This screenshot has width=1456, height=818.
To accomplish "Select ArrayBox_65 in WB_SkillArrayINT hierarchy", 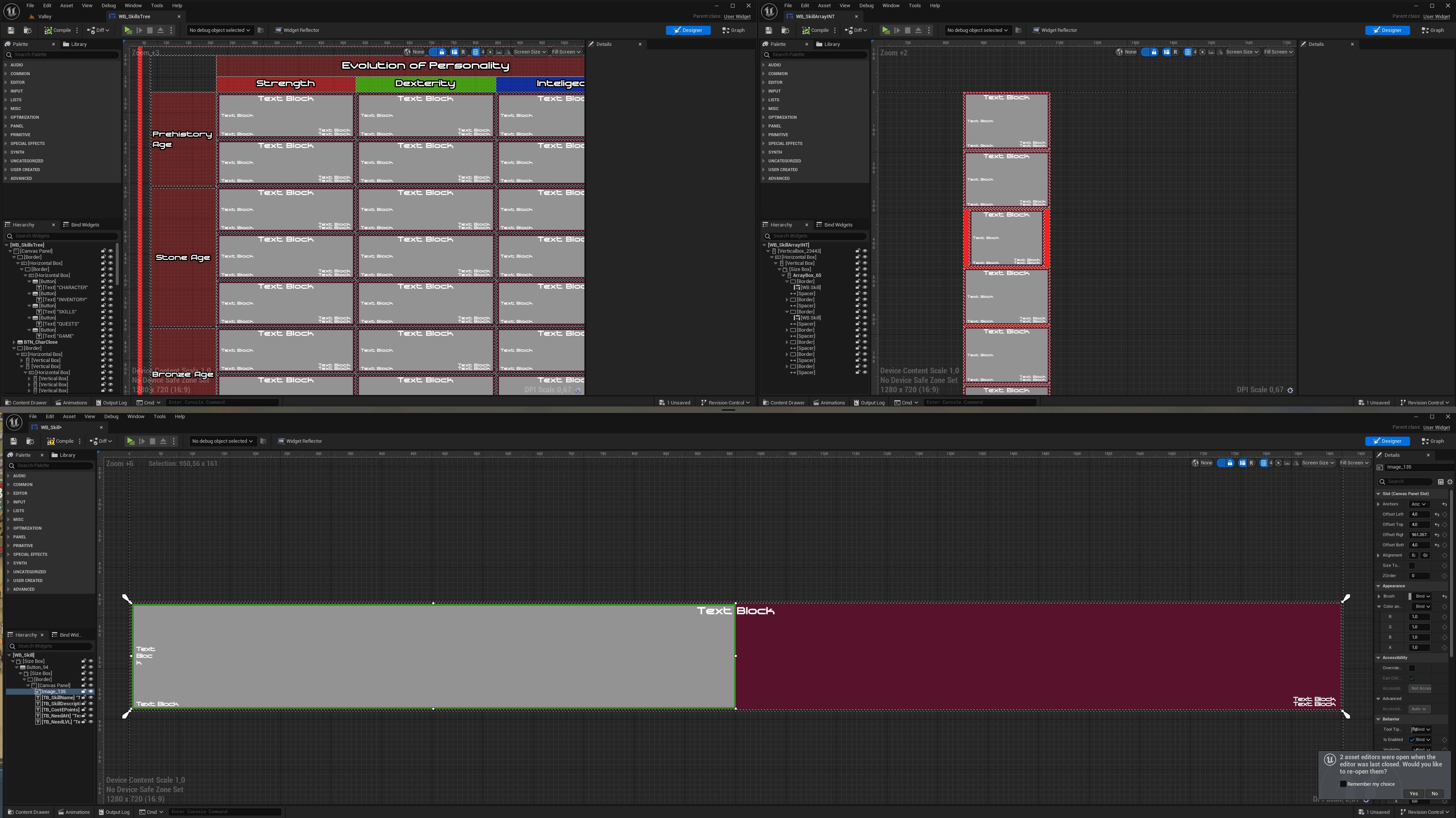I will pyautogui.click(x=807, y=275).
